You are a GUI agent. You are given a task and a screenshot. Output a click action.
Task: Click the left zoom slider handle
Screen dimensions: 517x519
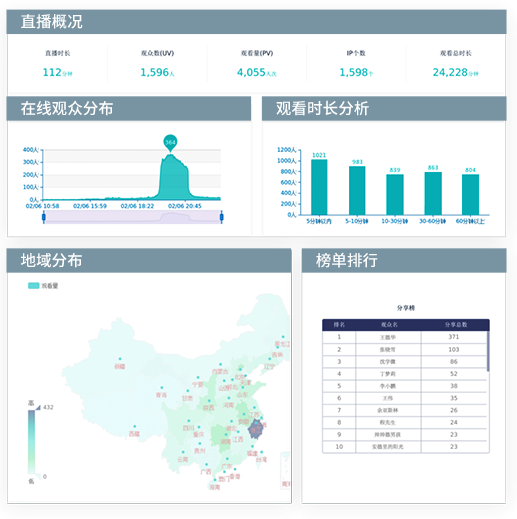pyautogui.click(x=44, y=217)
